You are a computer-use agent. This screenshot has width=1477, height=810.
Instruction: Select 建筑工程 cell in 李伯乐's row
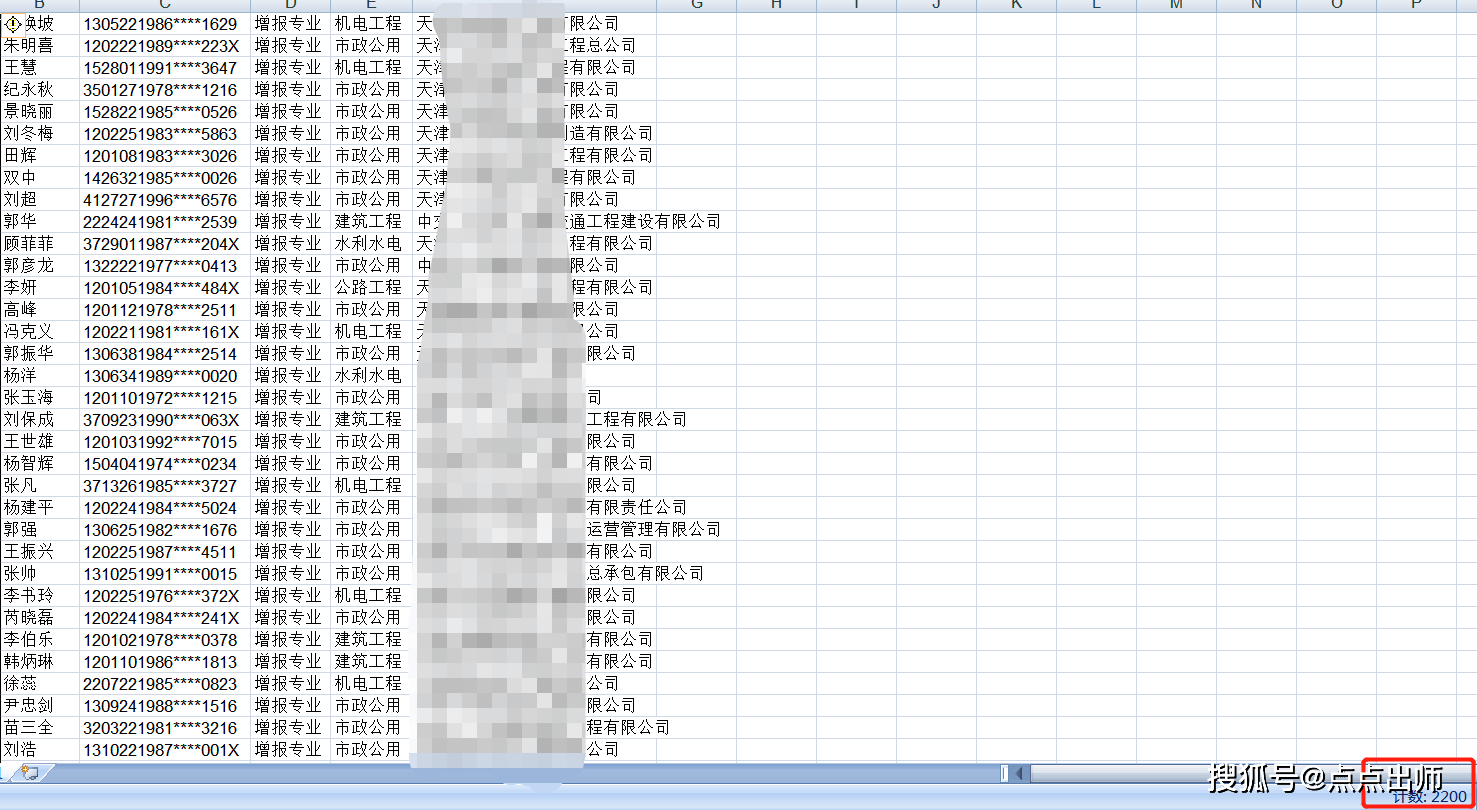(x=371, y=639)
